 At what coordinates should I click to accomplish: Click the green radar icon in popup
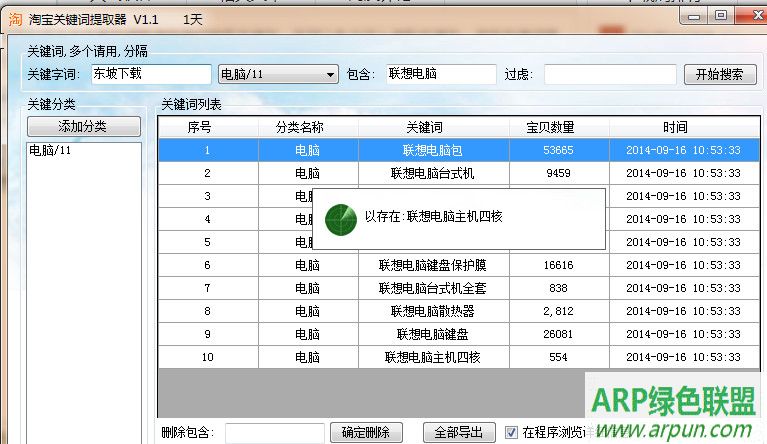click(x=341, y=220)
